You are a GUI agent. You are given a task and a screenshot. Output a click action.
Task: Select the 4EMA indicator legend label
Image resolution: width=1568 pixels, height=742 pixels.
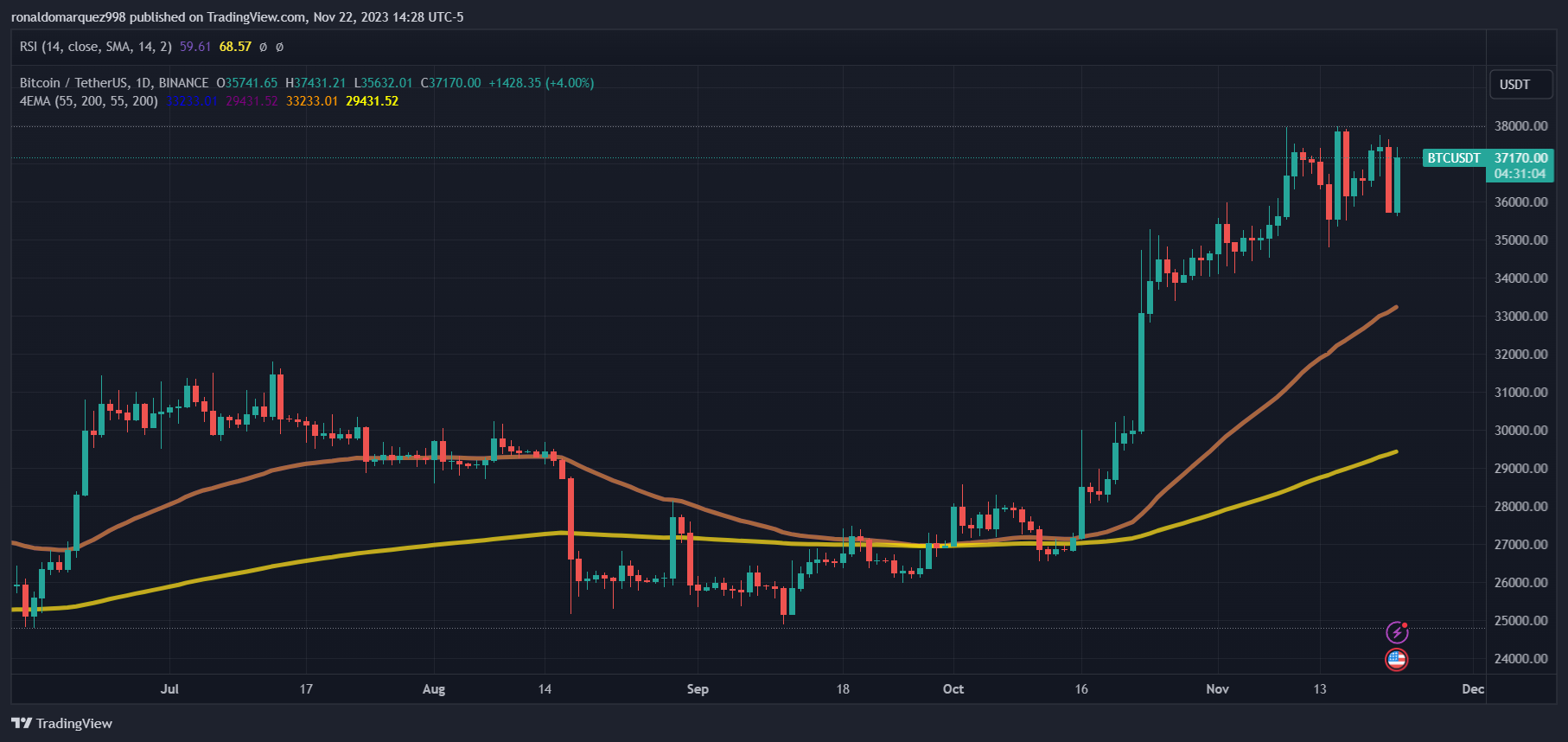(88, 101)
